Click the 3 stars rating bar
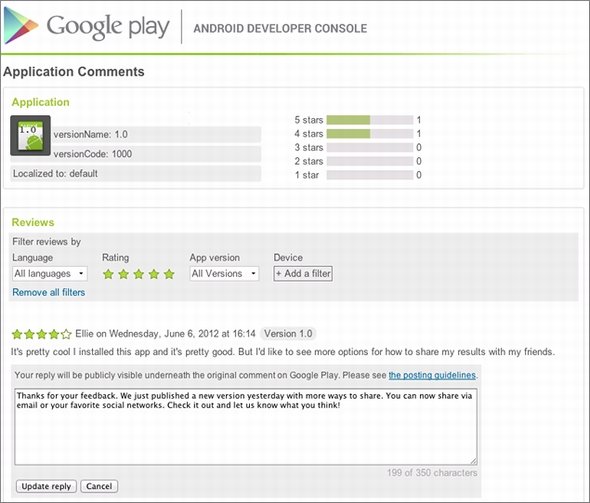 (370, 147)
